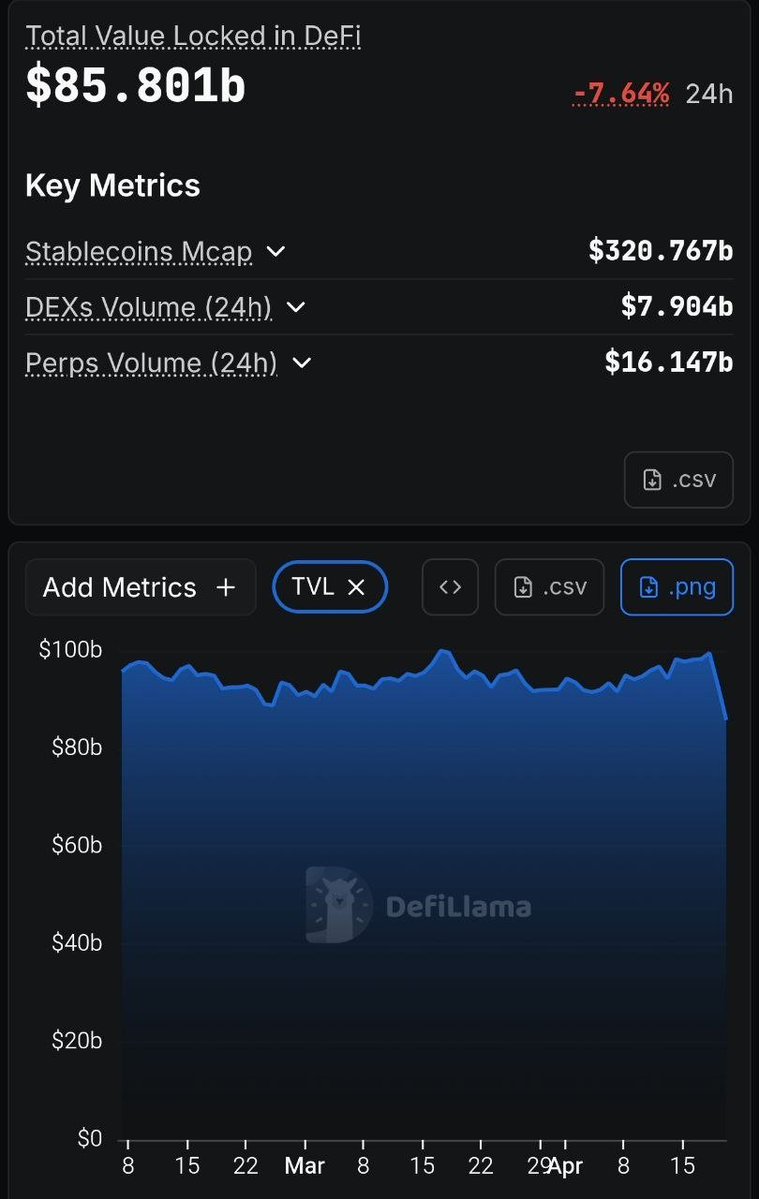
Task: Download chart data as .csv
Action: tap(549, 587)
